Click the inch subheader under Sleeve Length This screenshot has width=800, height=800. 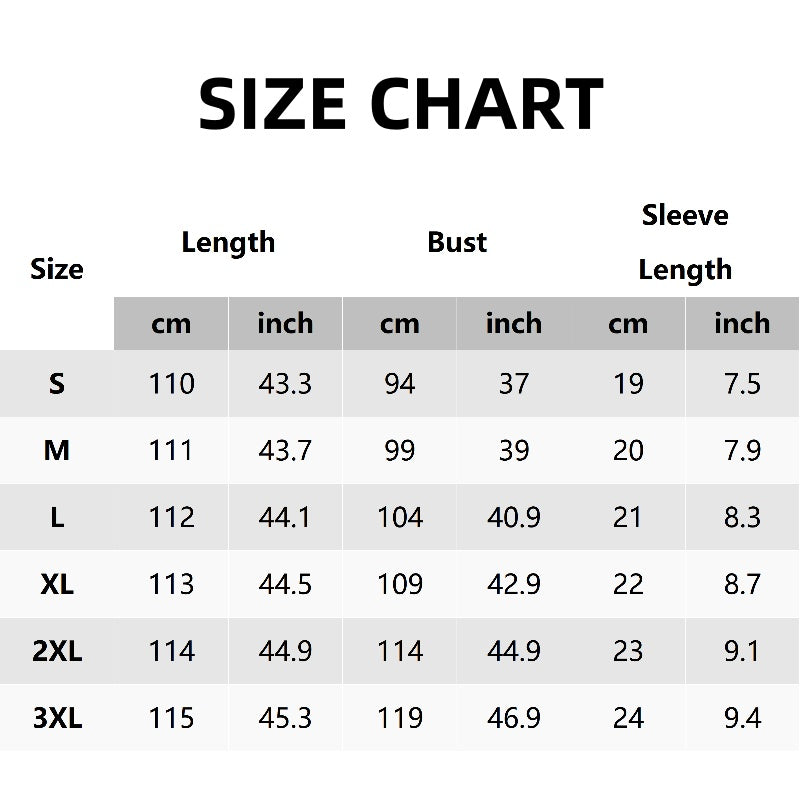click(x=742, y=324)
